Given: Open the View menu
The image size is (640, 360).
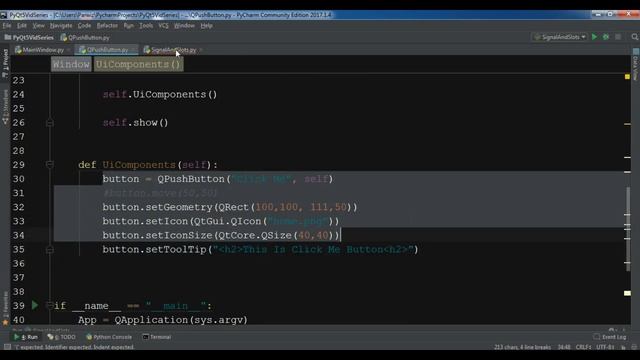Looking at the screenshot, I should click(x=38, y=25).
